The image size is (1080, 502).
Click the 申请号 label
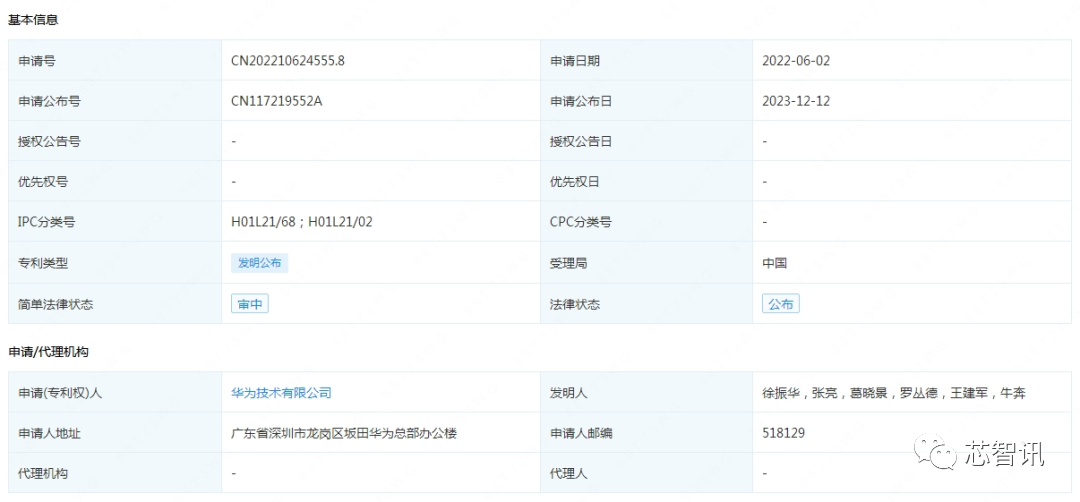pyautogui.click(x=37, y=60)
